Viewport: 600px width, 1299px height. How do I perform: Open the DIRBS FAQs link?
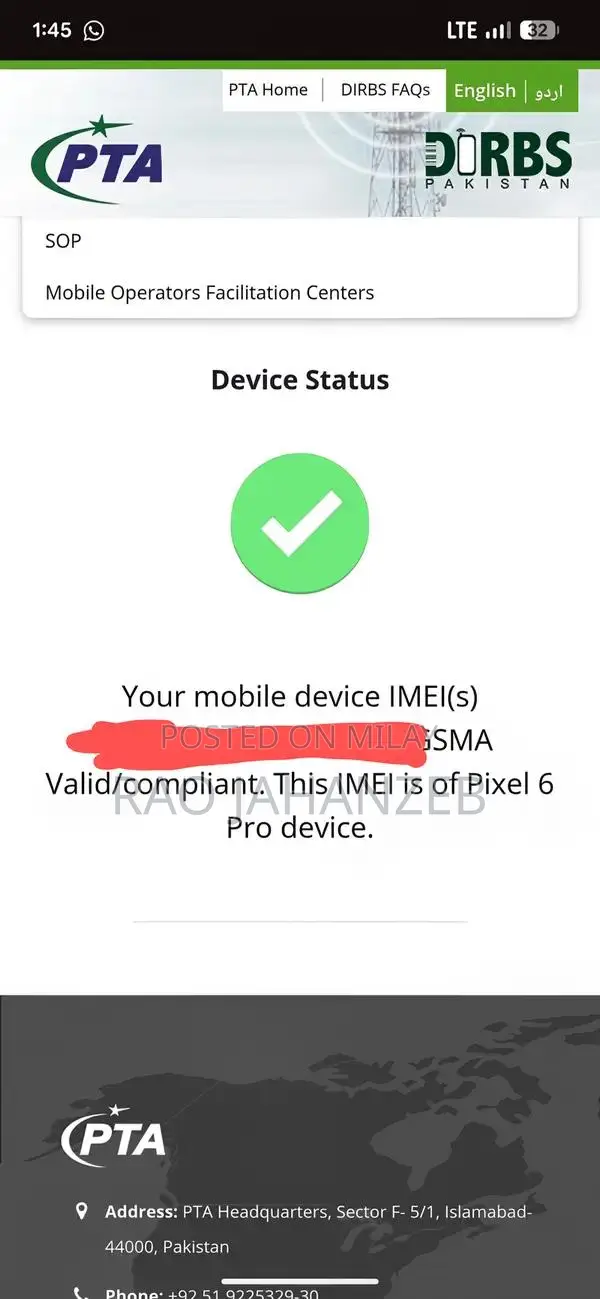pos(385,90)
